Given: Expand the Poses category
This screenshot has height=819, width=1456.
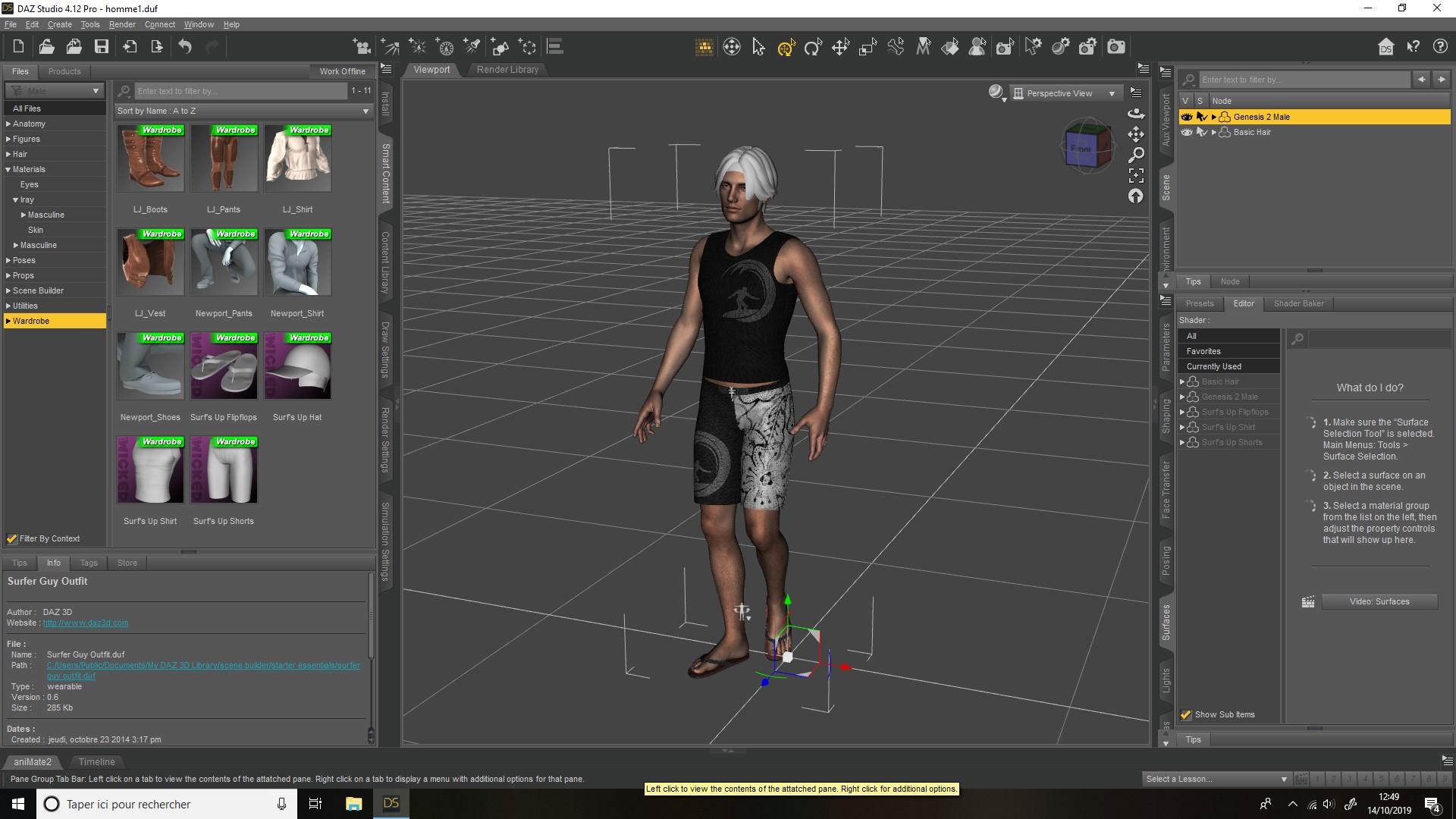Looking at the screenshot, I should pos(8,260).
